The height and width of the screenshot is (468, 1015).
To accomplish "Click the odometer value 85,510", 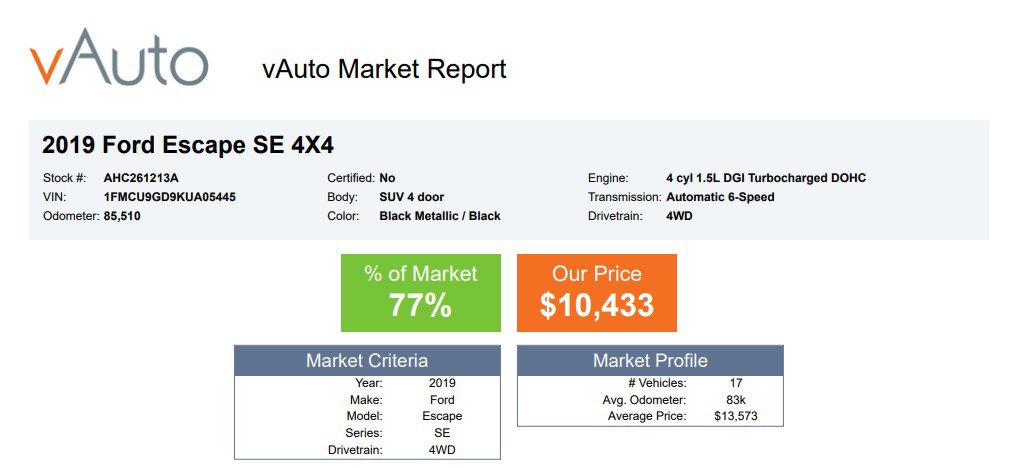I will click(122, 216).
